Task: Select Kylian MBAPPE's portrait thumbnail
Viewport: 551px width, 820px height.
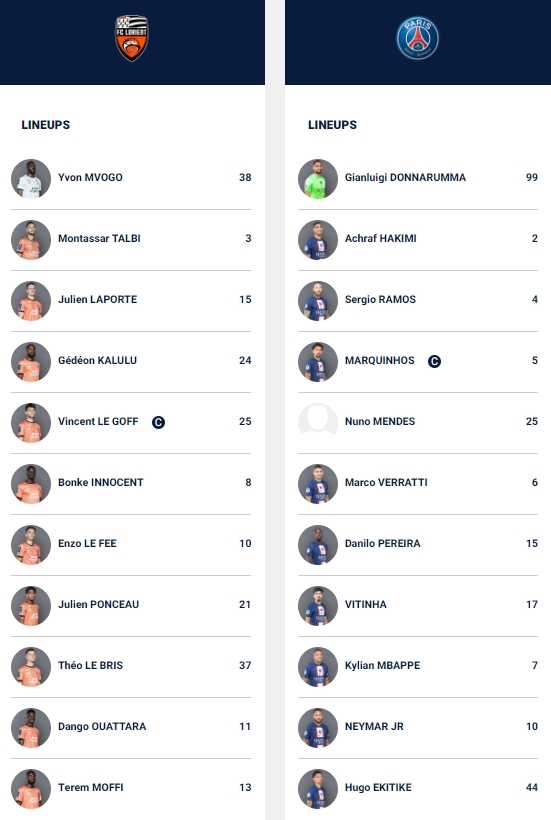Action: click(x=318, y=667)
